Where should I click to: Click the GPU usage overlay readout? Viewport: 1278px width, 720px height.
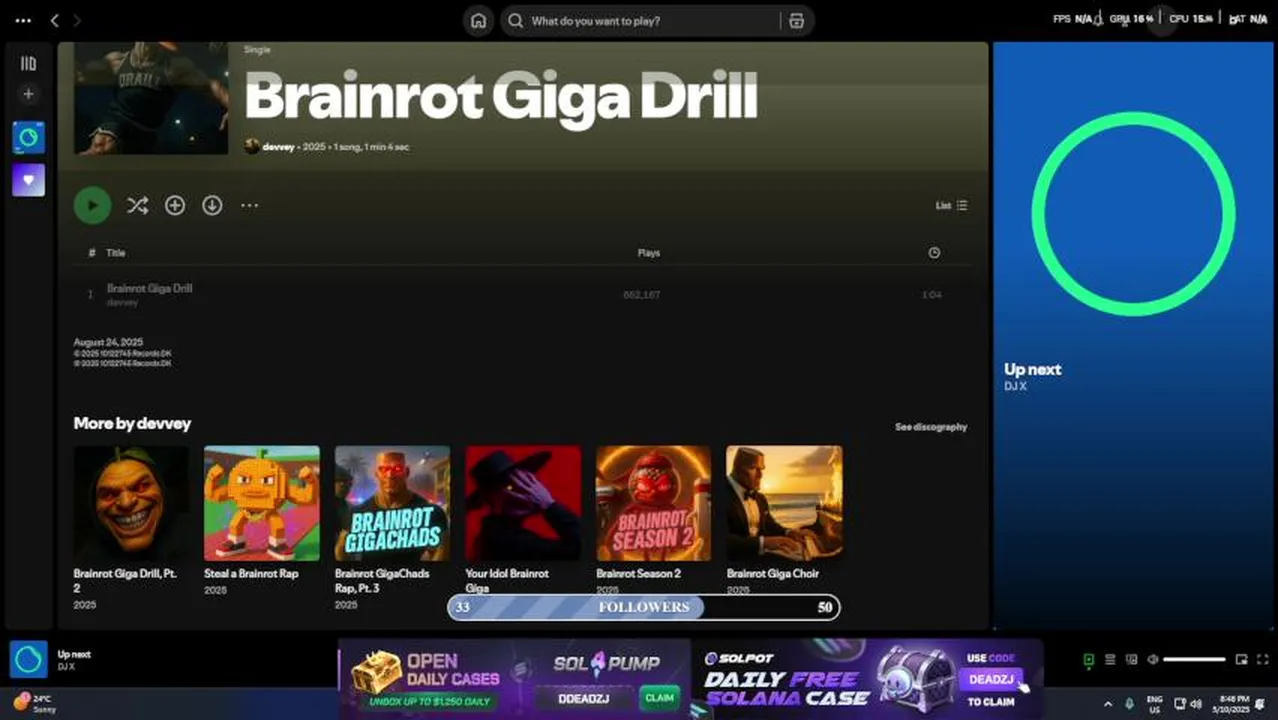point(1131,19)
